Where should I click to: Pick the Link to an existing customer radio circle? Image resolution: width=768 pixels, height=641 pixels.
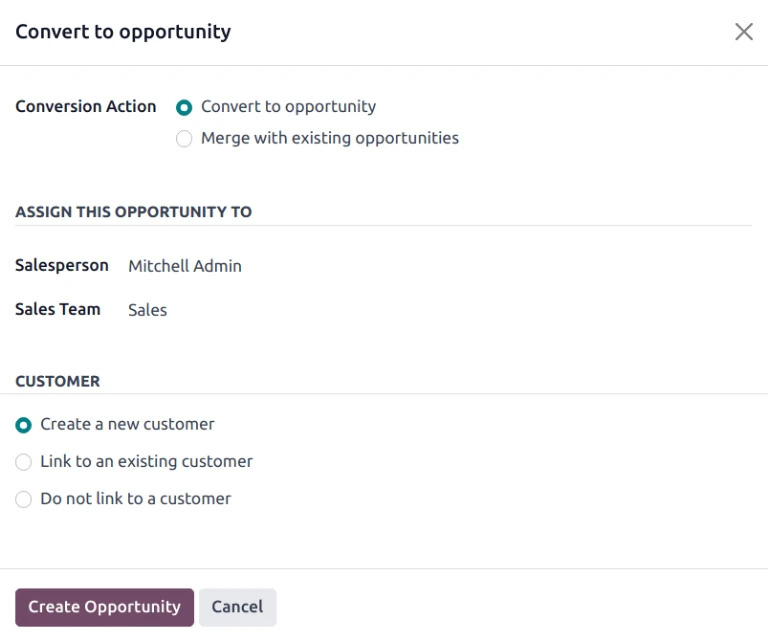coord(24,462)
